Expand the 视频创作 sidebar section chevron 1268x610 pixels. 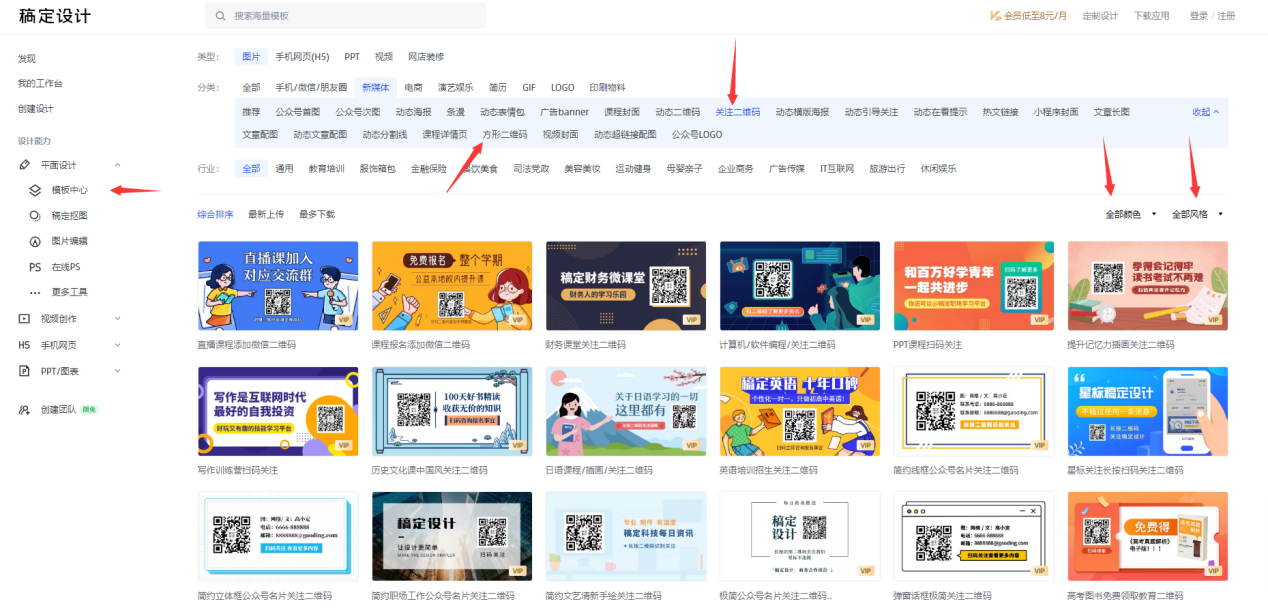tap(117, 319)
